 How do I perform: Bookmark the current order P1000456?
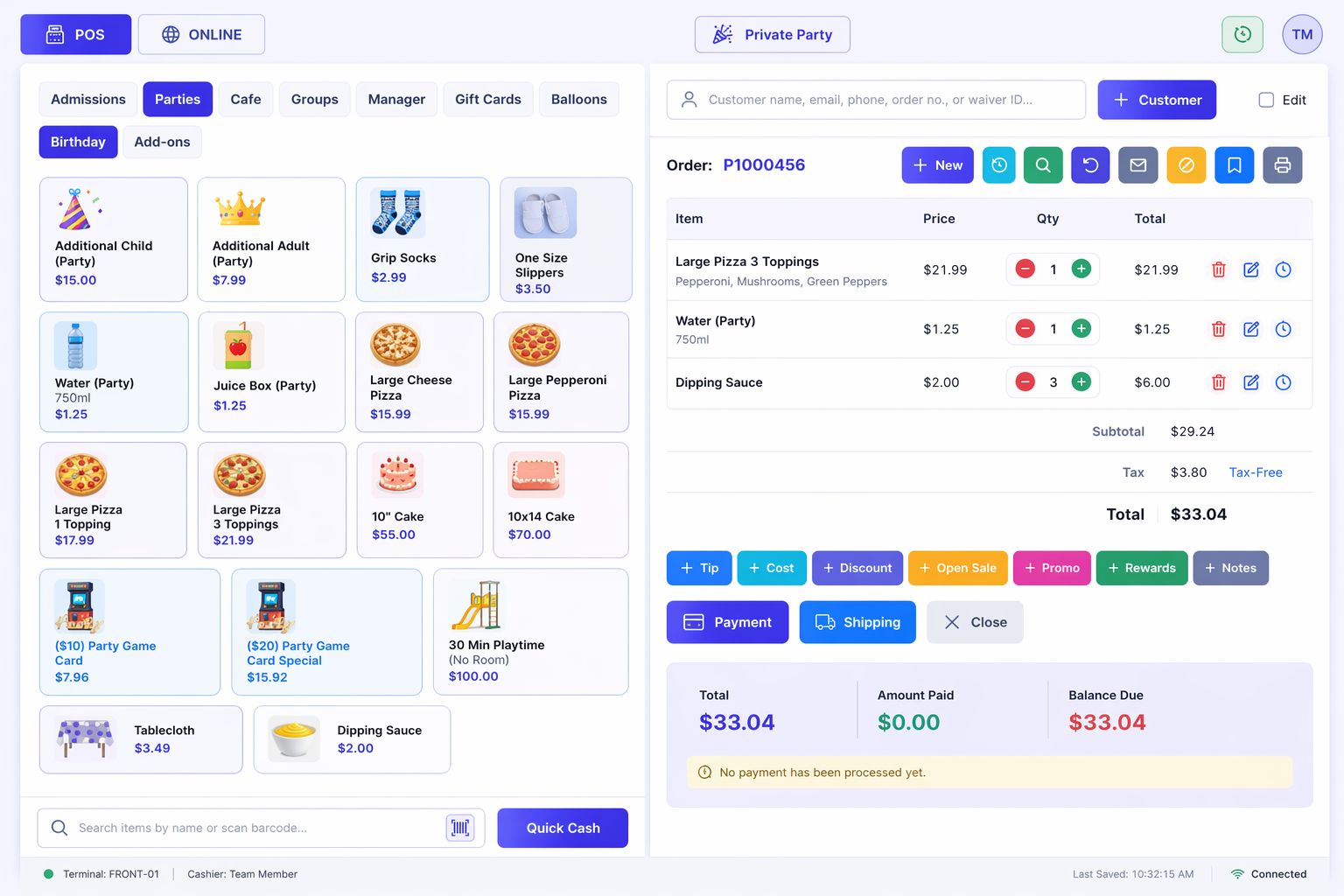1234,164
